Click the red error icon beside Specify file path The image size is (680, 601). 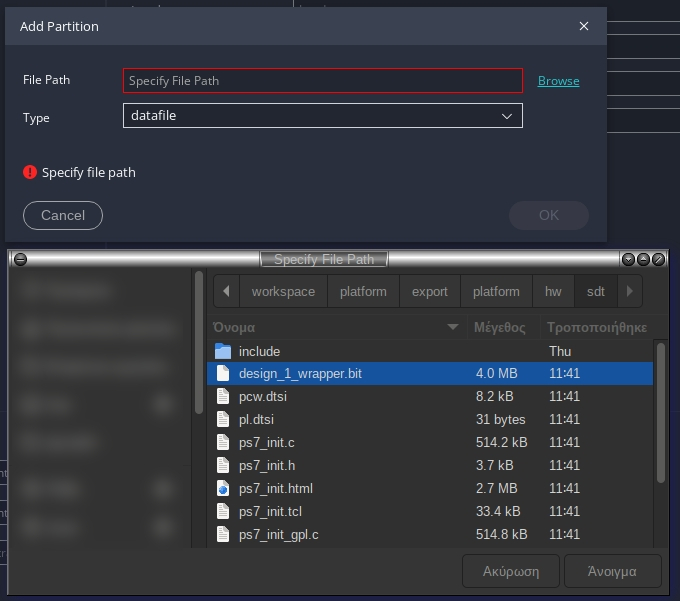click(30, 172)
